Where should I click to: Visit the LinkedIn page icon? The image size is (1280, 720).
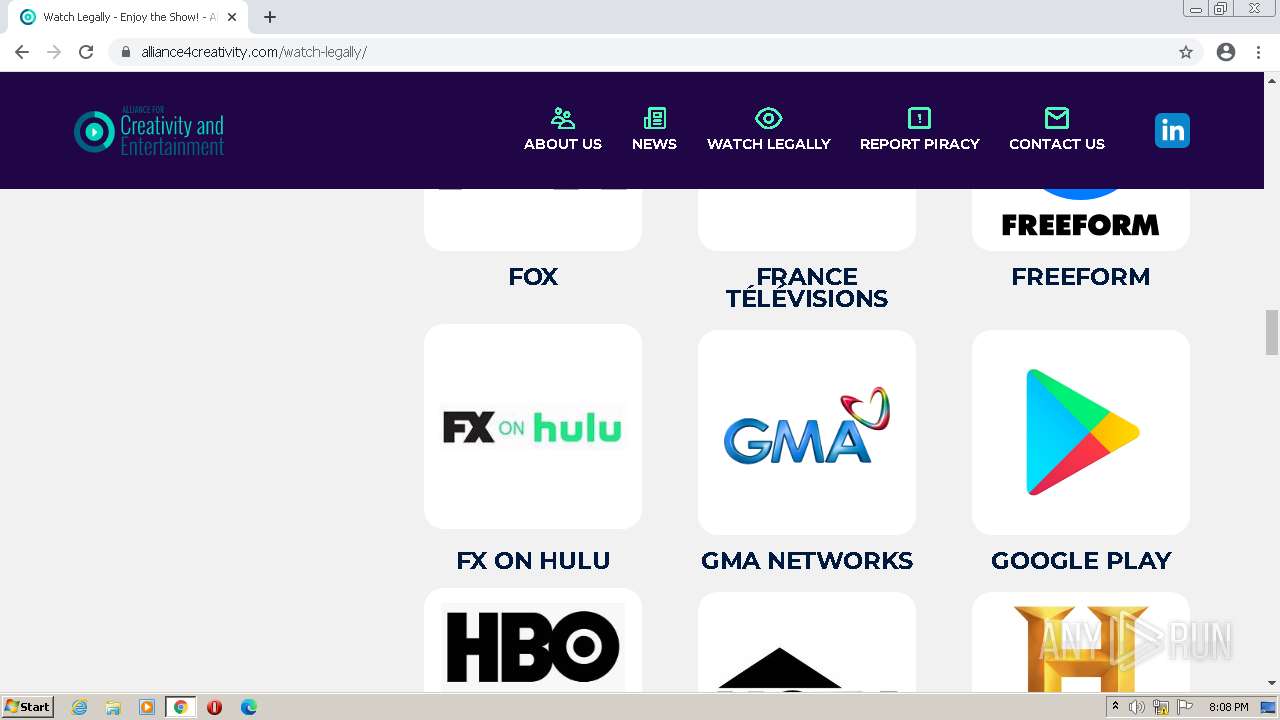click(x=1172, y=131)
